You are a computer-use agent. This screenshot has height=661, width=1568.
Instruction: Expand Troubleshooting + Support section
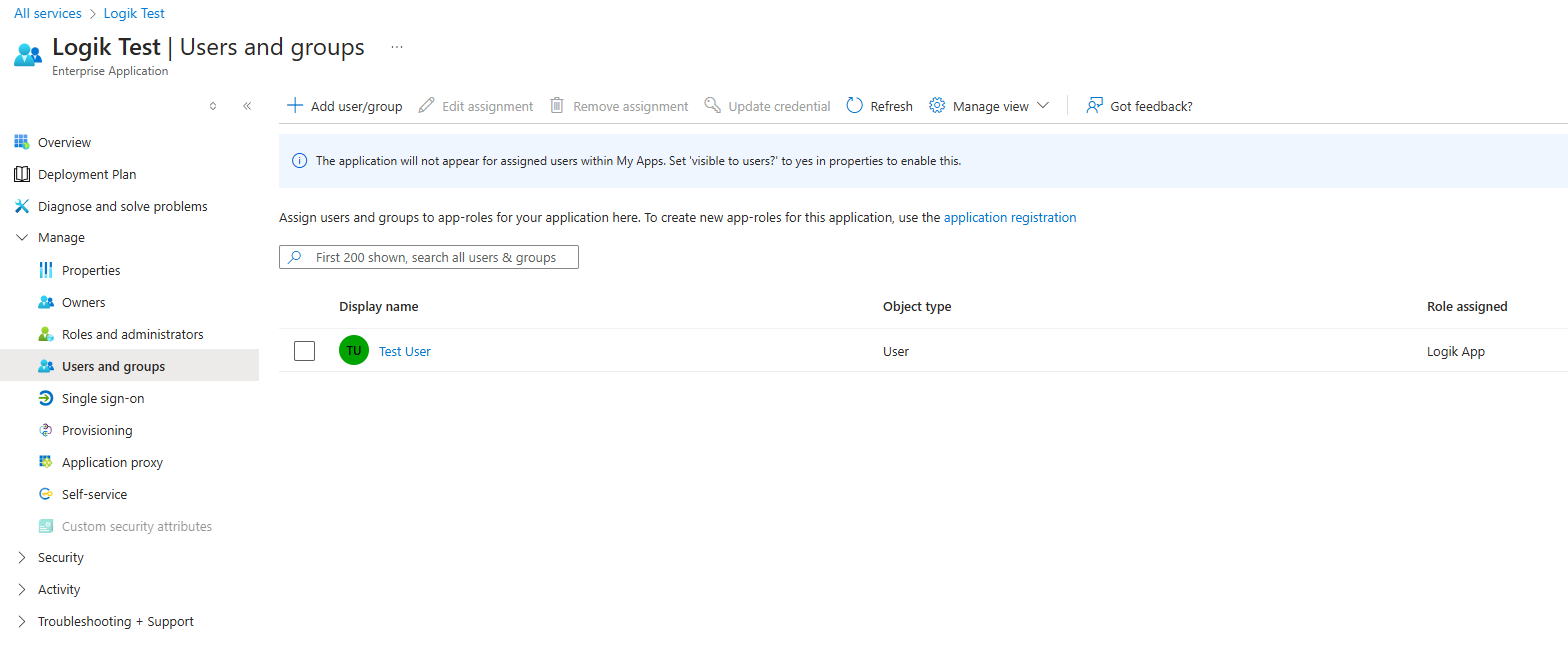point(22,622)
